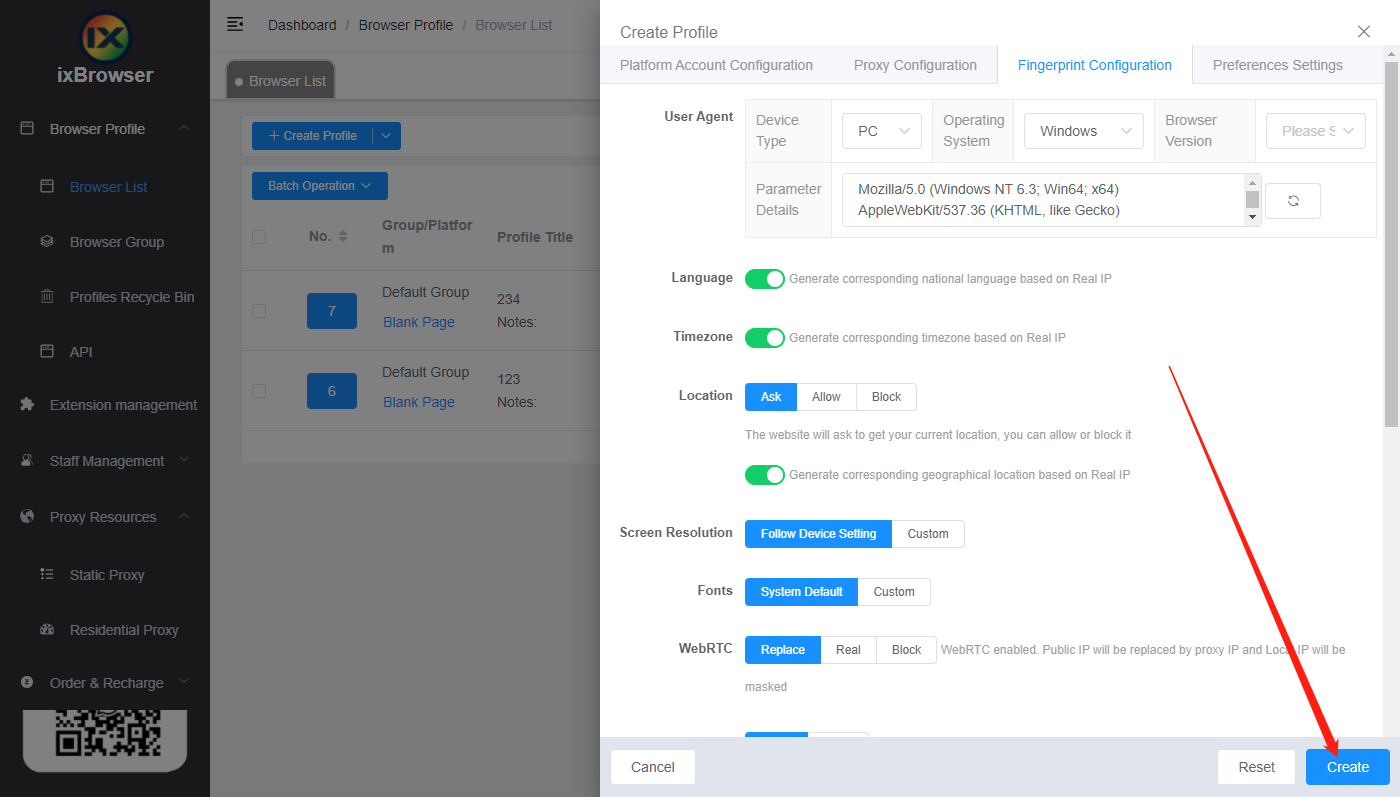Click the Extension management puzzle icon
Image resolution: width=1400 pixels, height=797 pixels.
point(27,405)
